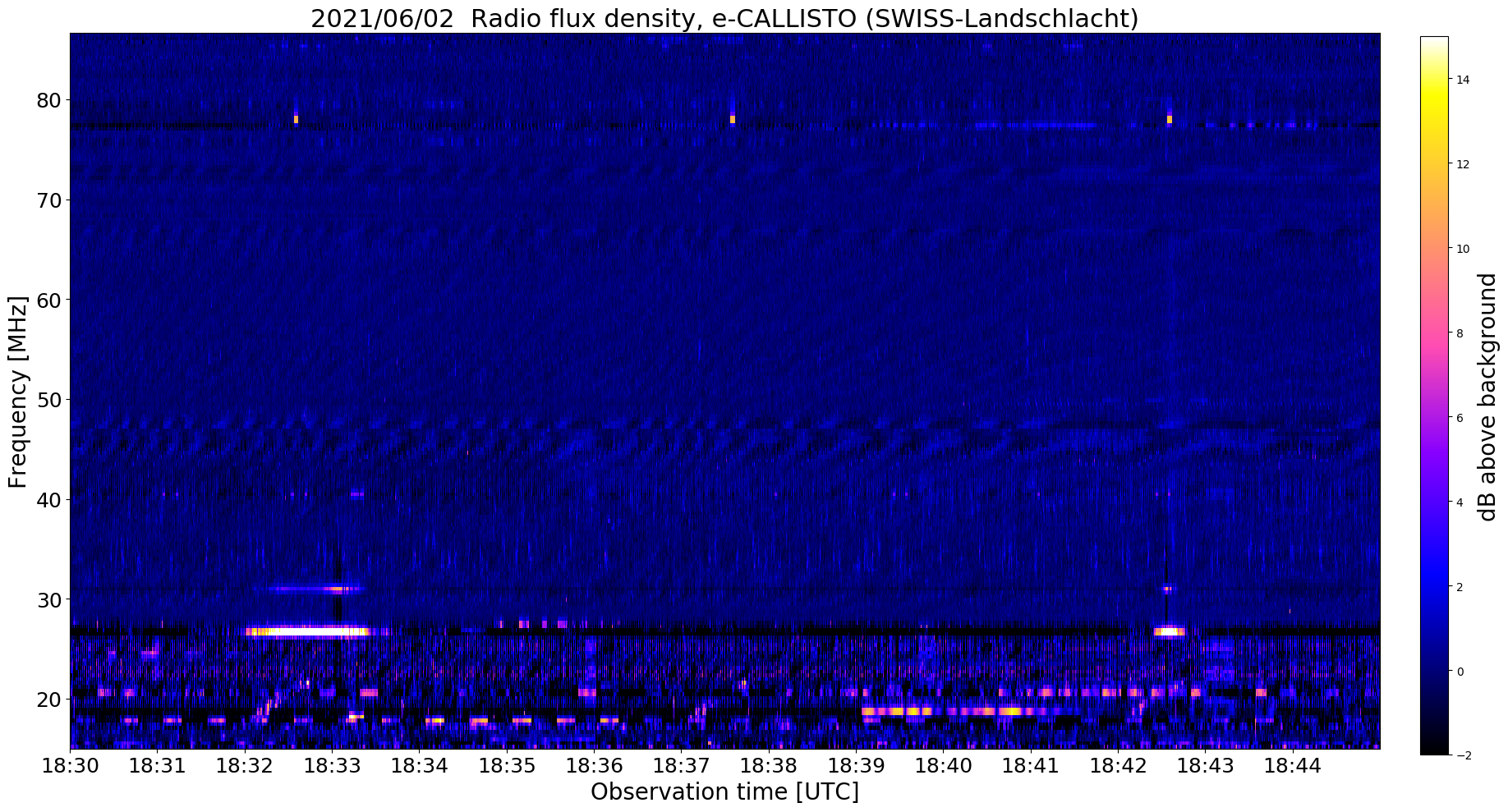
Task: Click the dB above background label
Action: click(x=1487, y=397)
